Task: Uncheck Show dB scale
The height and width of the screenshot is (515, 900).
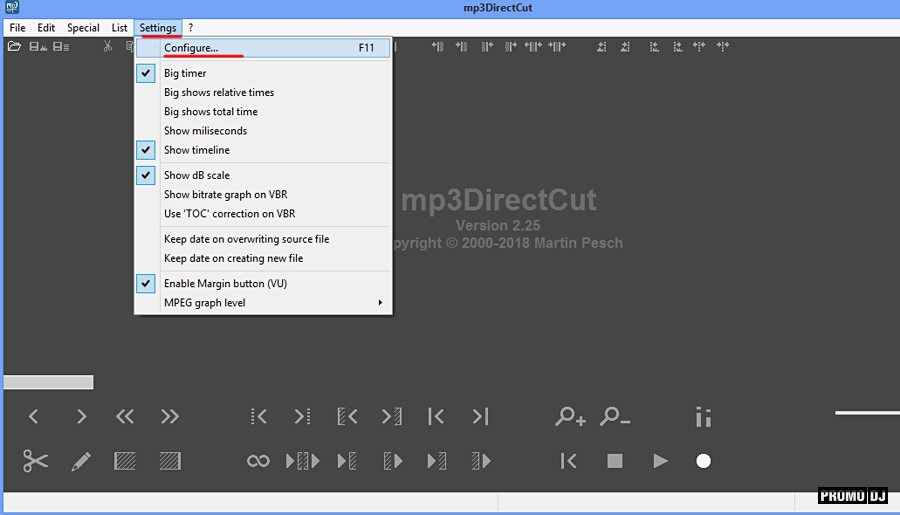Action: pos(196,175)
